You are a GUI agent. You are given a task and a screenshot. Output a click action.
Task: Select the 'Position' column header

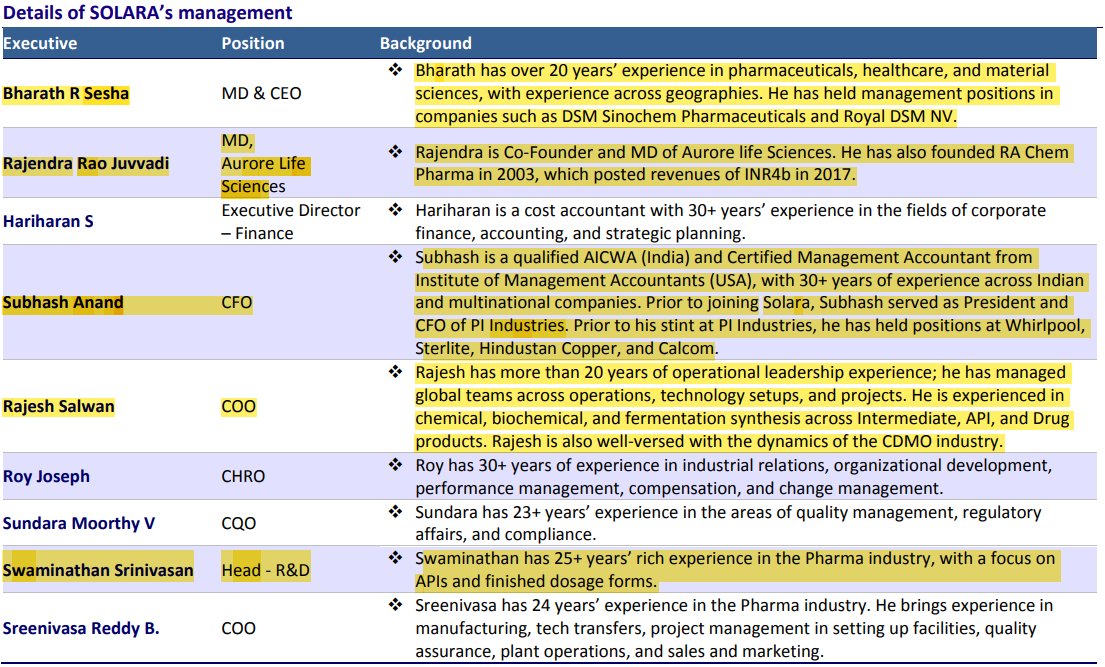pyautogui.click(x=253, y=43)
